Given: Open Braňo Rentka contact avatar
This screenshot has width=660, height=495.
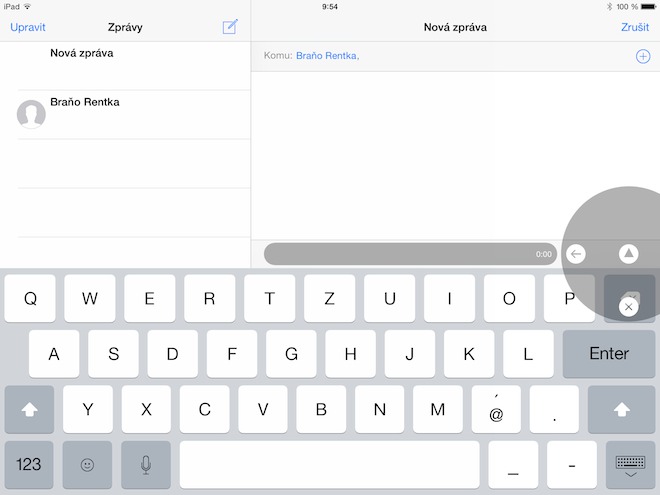Looking at the screenshot, I should pyautogui.click(x=31, y=114).
